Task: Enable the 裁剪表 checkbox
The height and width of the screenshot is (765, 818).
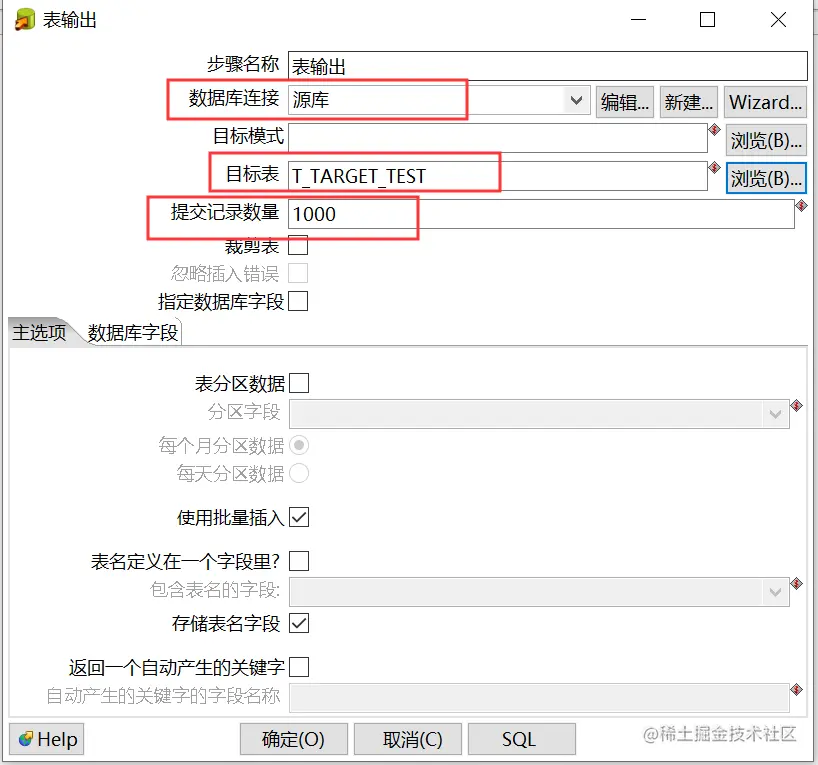Action: [x=298, y=245]
